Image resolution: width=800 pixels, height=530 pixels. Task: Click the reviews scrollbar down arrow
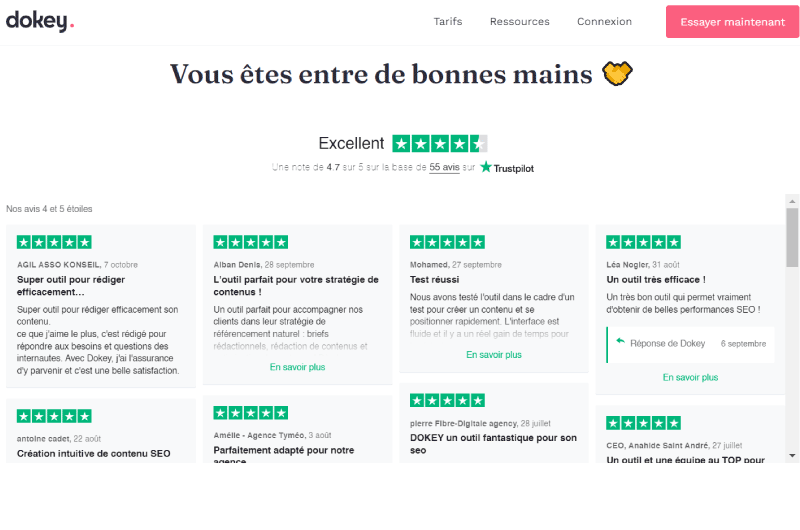(792, 456)
